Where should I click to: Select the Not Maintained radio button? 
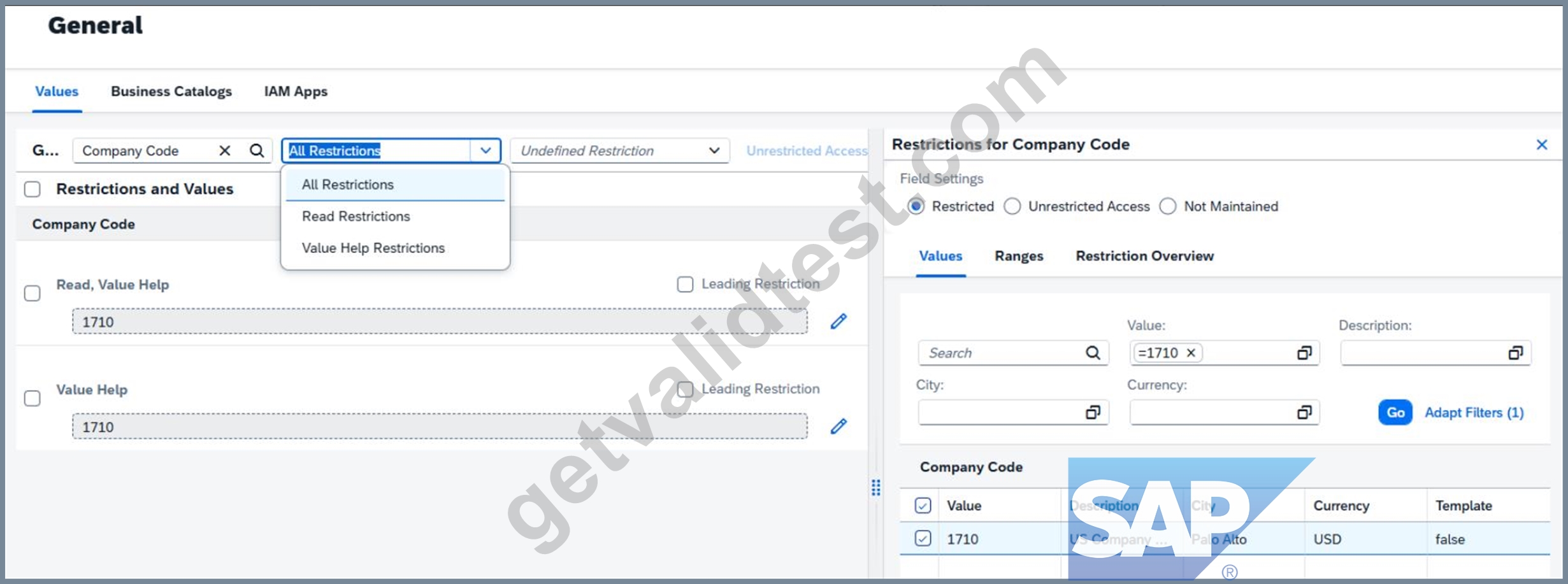pos(1167,206)
